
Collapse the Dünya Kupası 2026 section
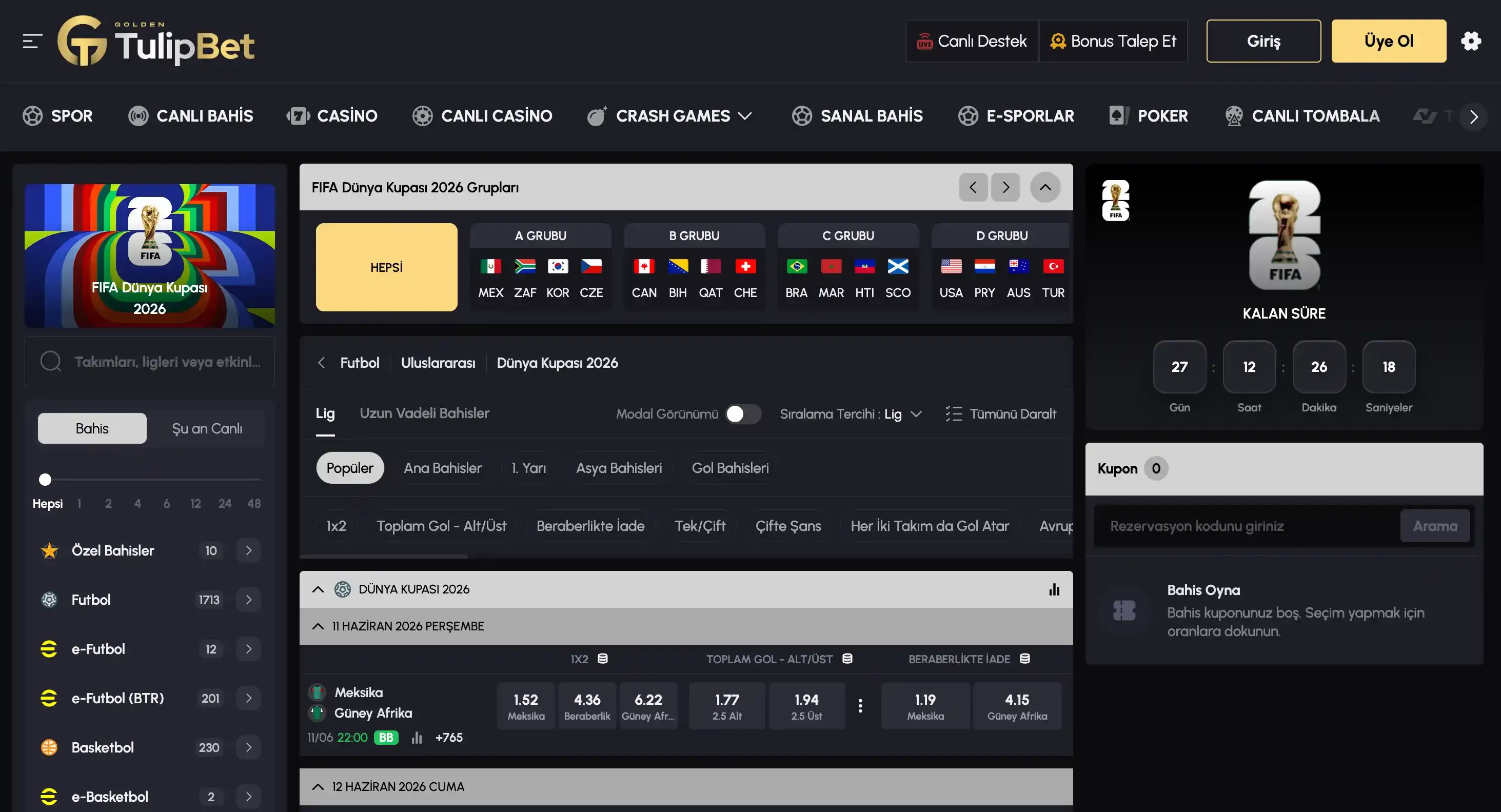click(318, 589)
